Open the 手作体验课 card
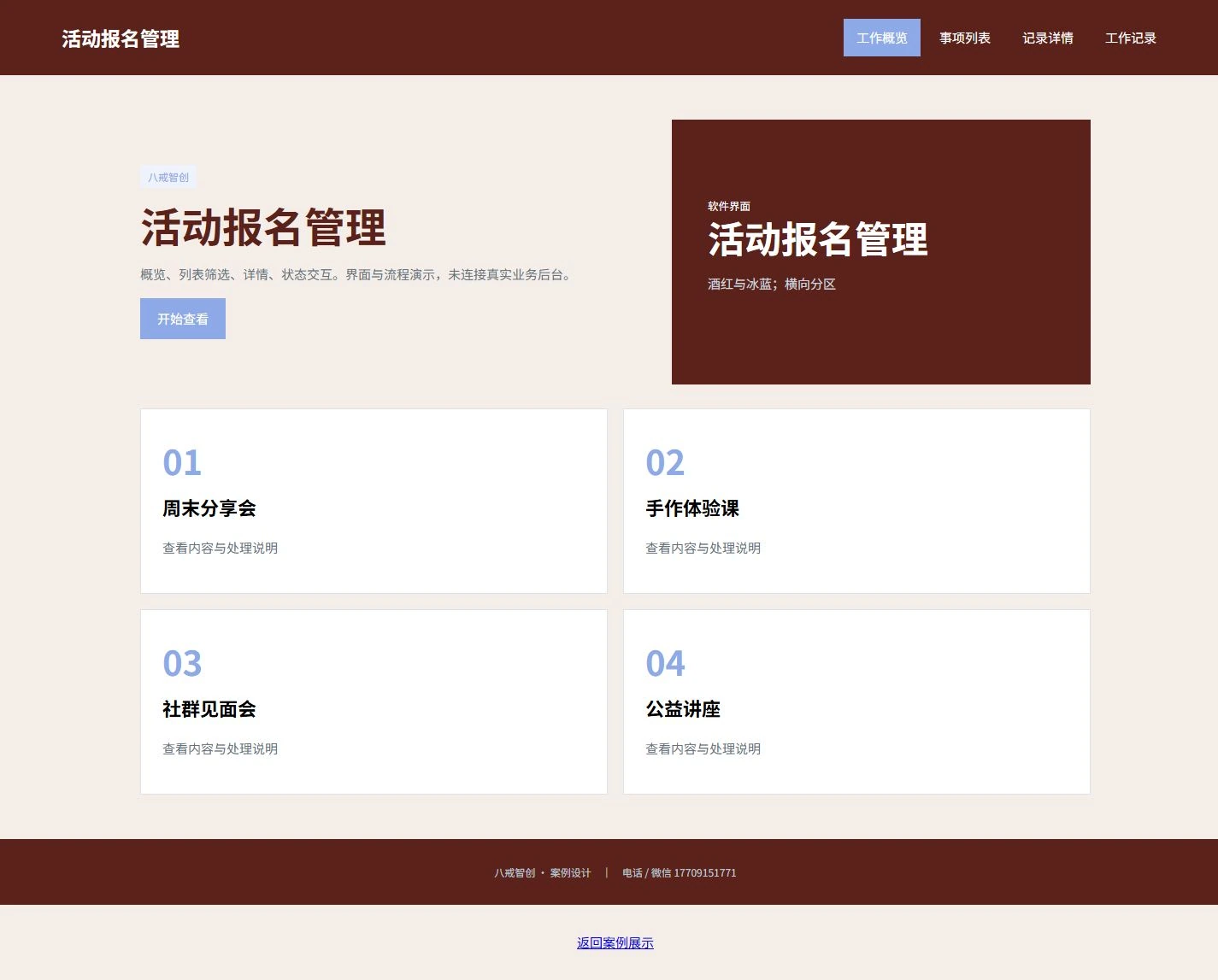The height and width of the screenshot is (980, 1218). [x=856, y=501]
